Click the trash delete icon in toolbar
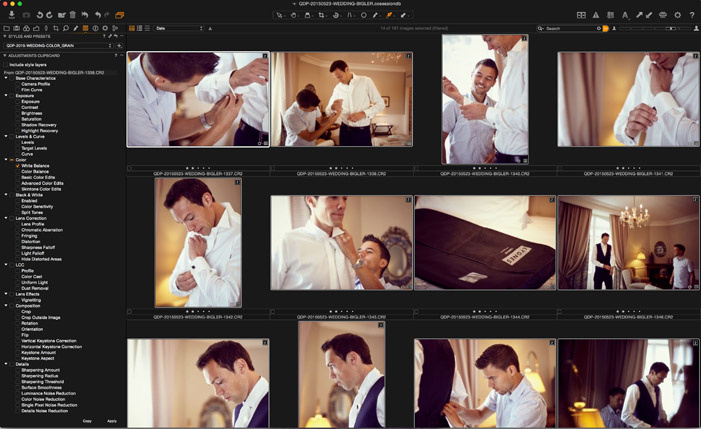Screen dimensions: 701x429 click(73, 15)
